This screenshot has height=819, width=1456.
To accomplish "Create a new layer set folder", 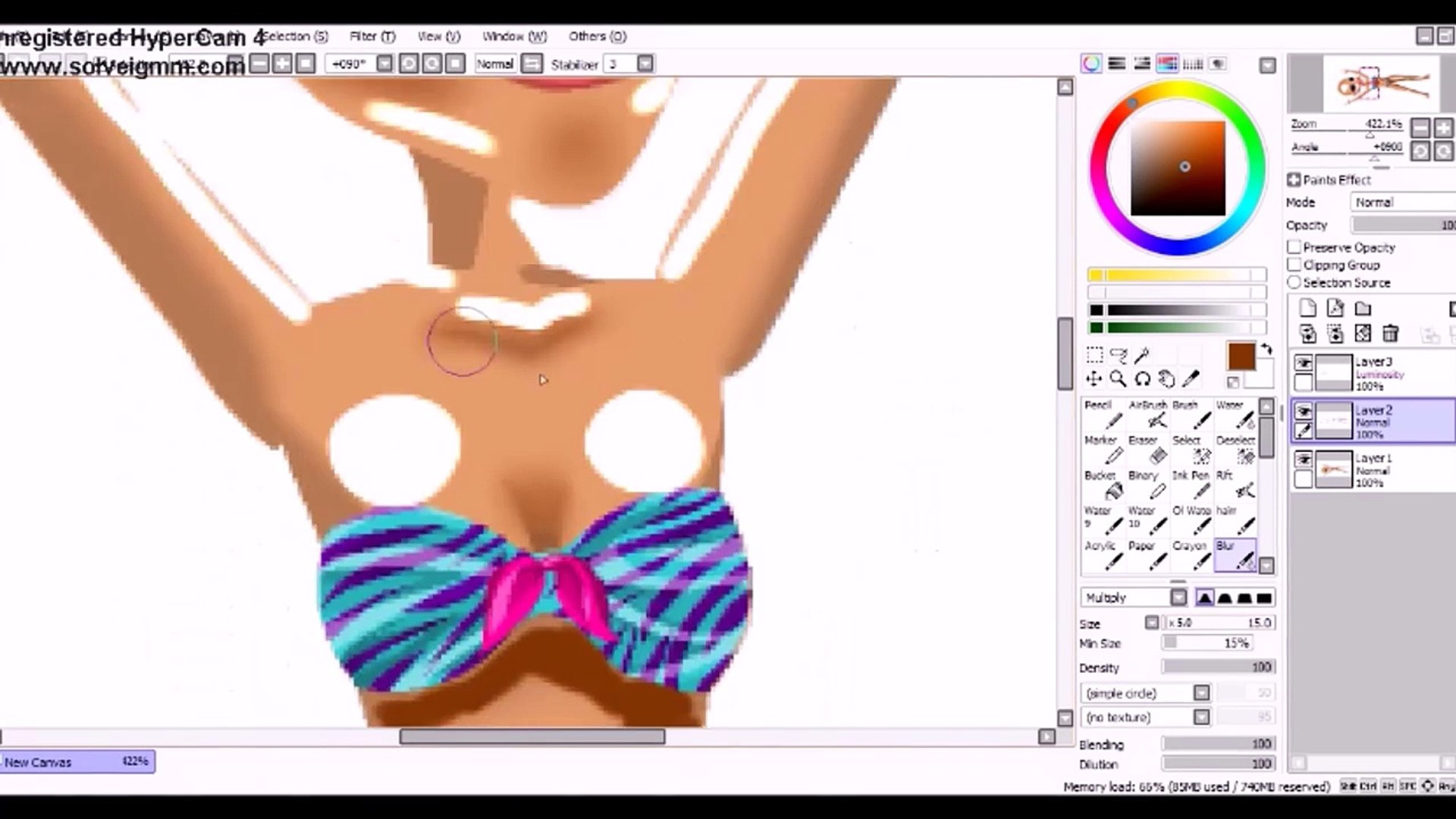I will [x=1363, y=309].
